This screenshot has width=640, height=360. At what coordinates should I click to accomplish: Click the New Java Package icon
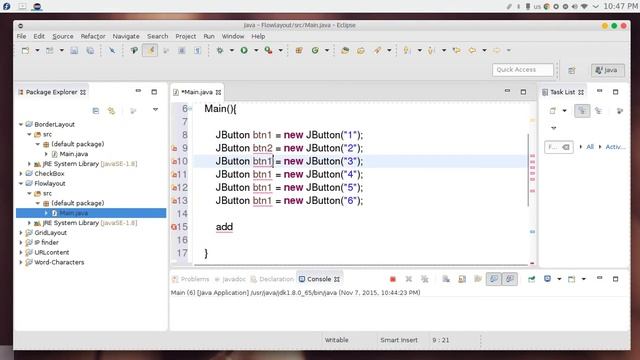[299, 51]
